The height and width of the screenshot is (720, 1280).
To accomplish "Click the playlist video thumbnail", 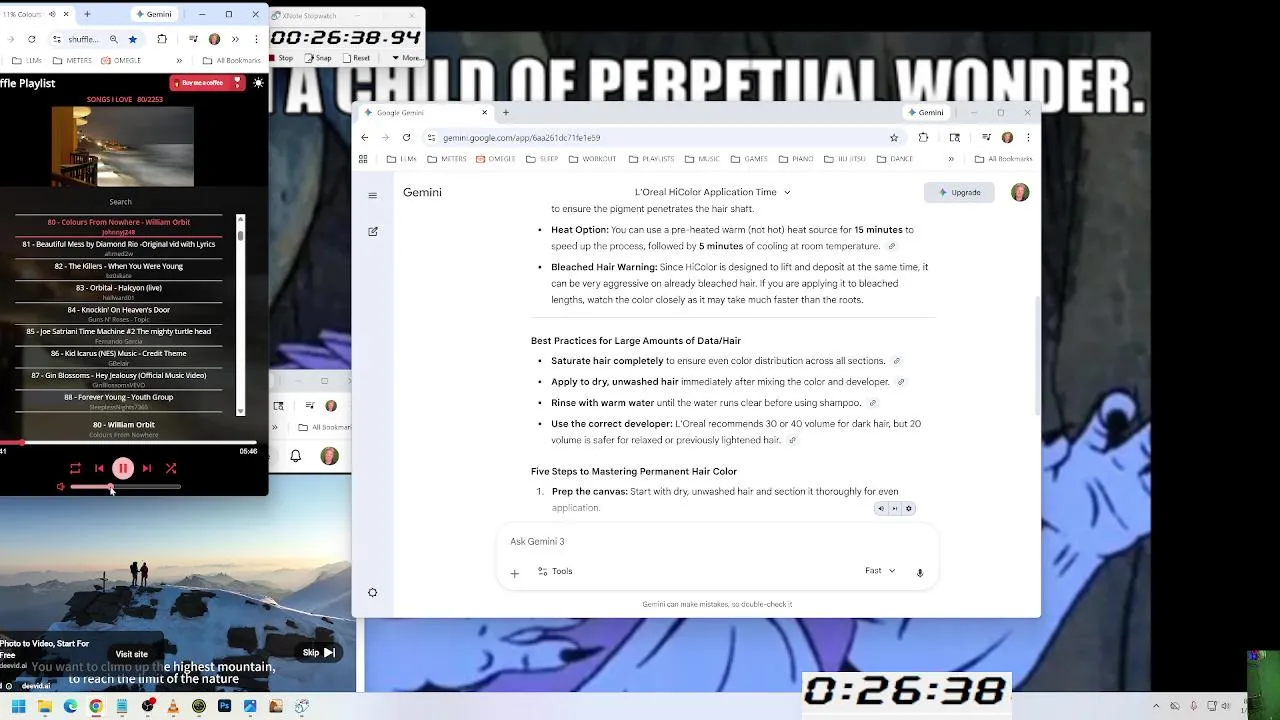I will (x=122, y=146).
